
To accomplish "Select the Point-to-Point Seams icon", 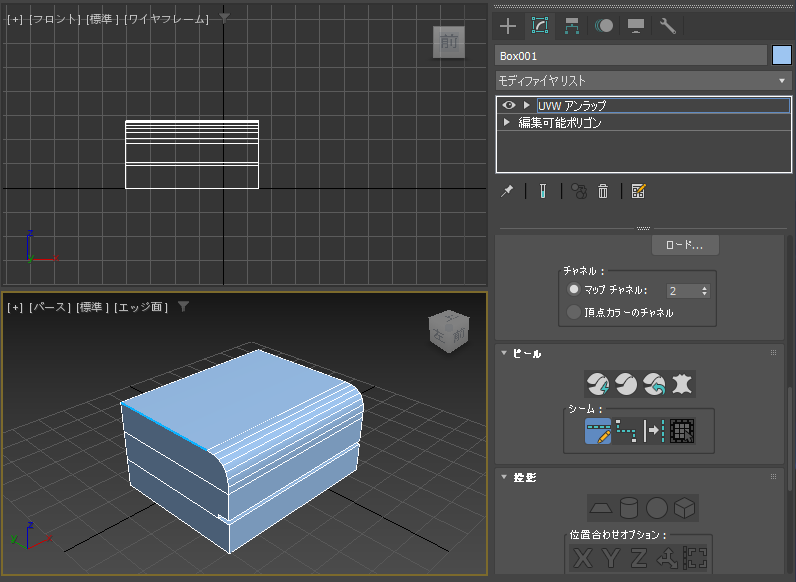I will [x=626, y=431].
